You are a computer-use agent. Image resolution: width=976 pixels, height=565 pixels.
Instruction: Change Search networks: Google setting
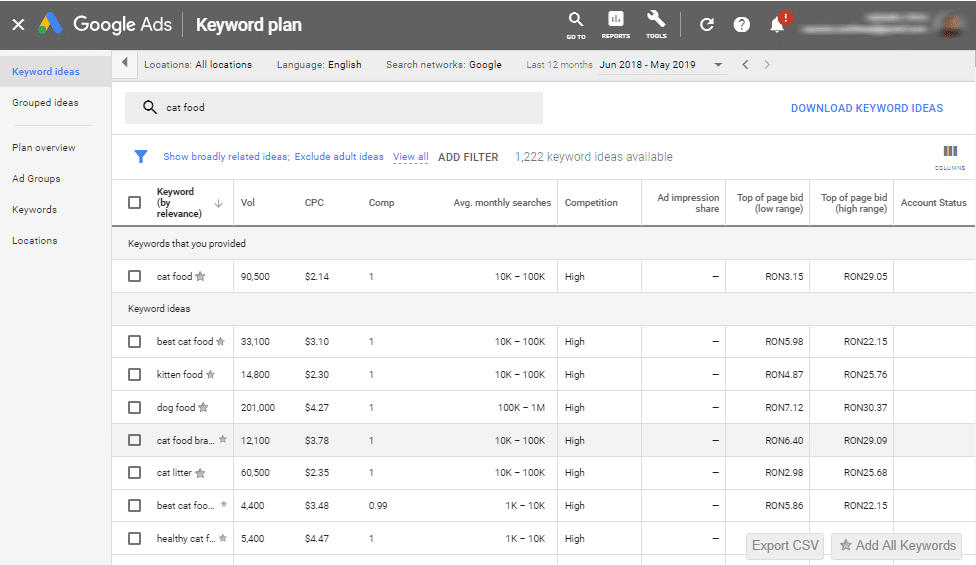click(444, 65)
